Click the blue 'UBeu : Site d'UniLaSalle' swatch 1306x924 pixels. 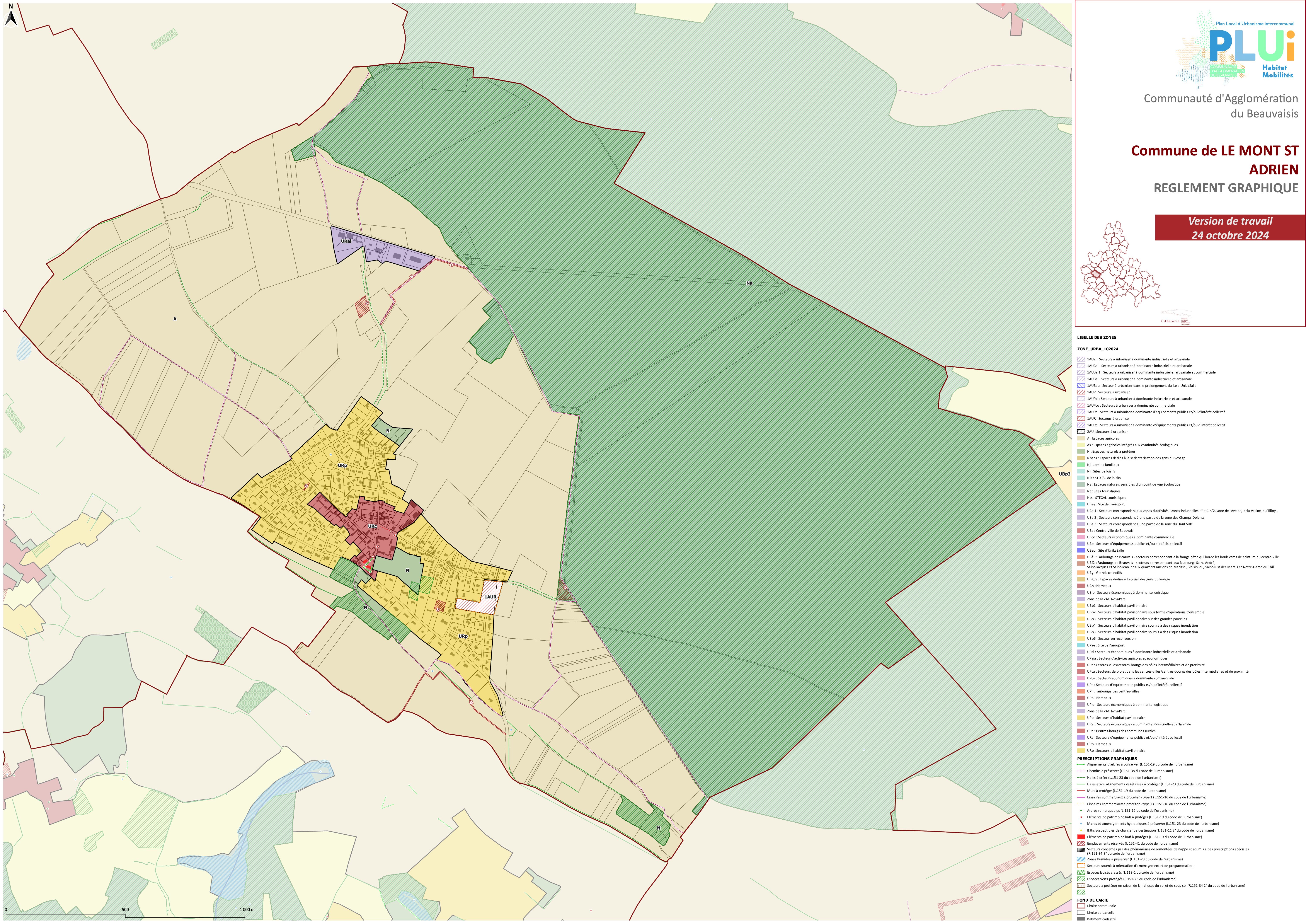pyautogui.click(x=1081, y=550)
